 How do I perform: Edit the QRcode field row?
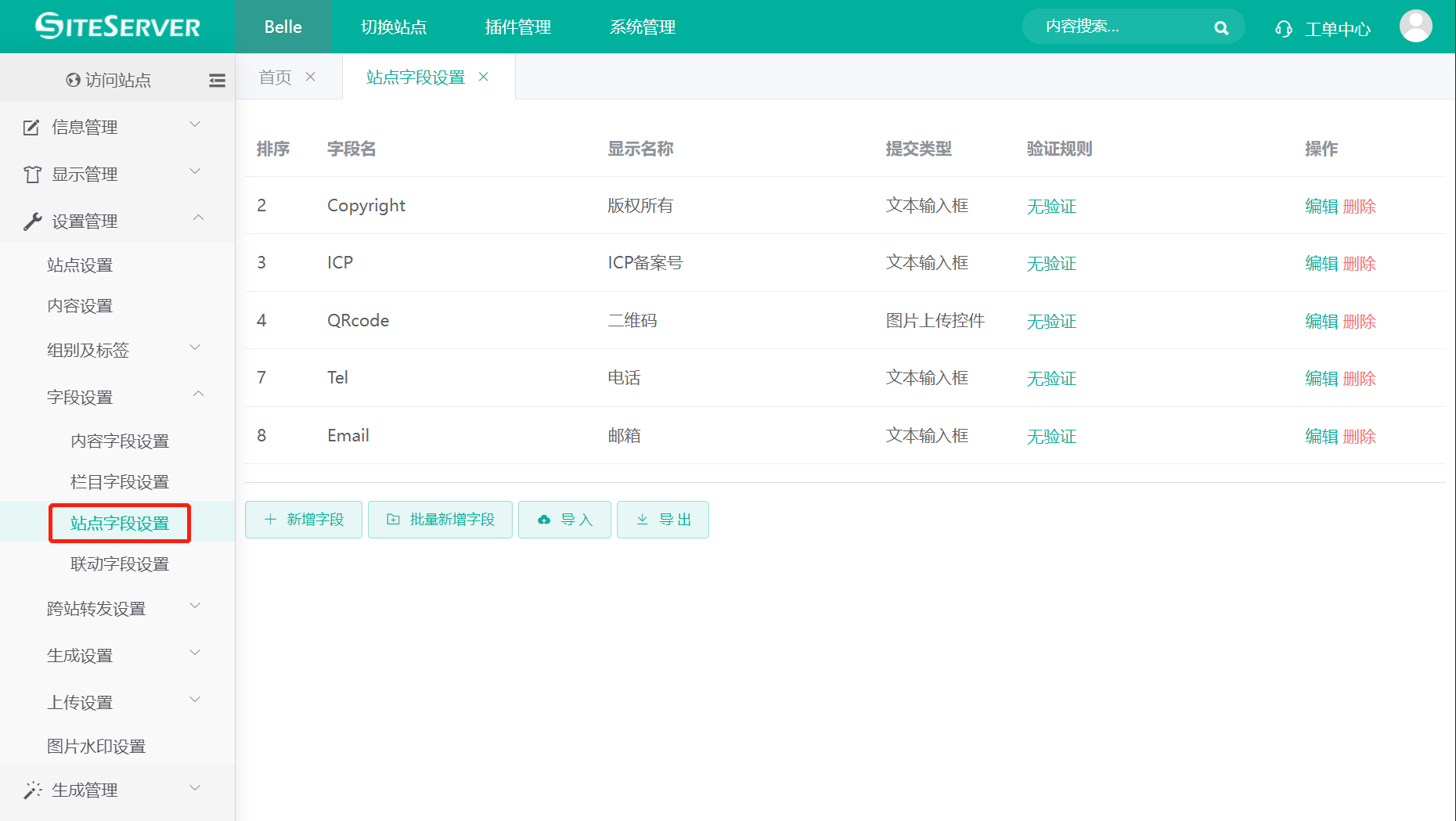1321,321
